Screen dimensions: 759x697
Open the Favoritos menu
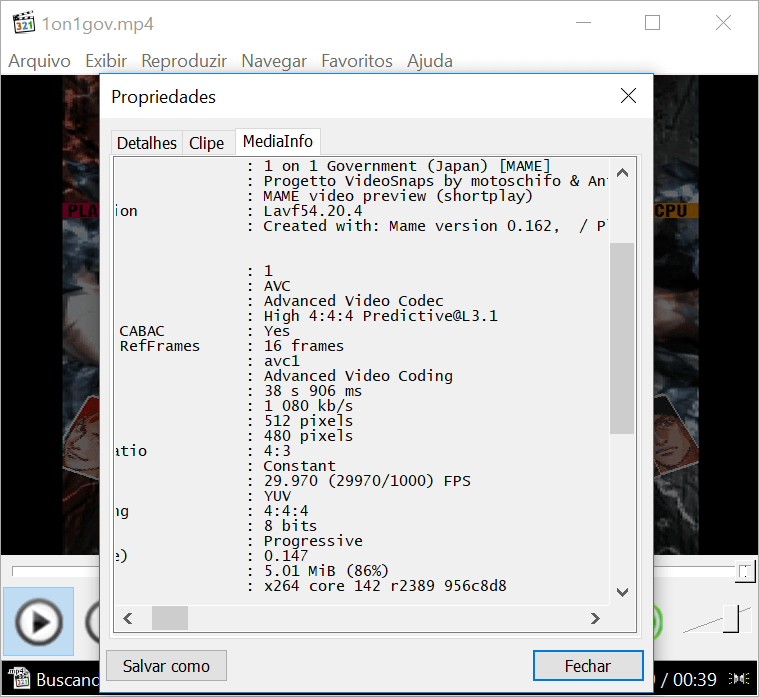pyautogui.click(x=357, y=61)
